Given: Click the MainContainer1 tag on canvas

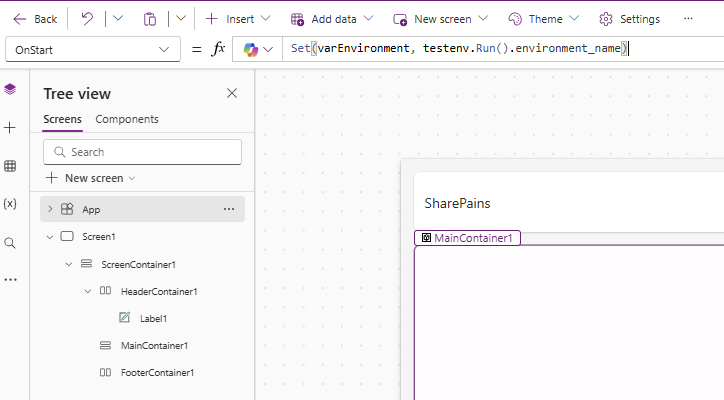Looking at the screenshot, I should (x=467, y=238).
